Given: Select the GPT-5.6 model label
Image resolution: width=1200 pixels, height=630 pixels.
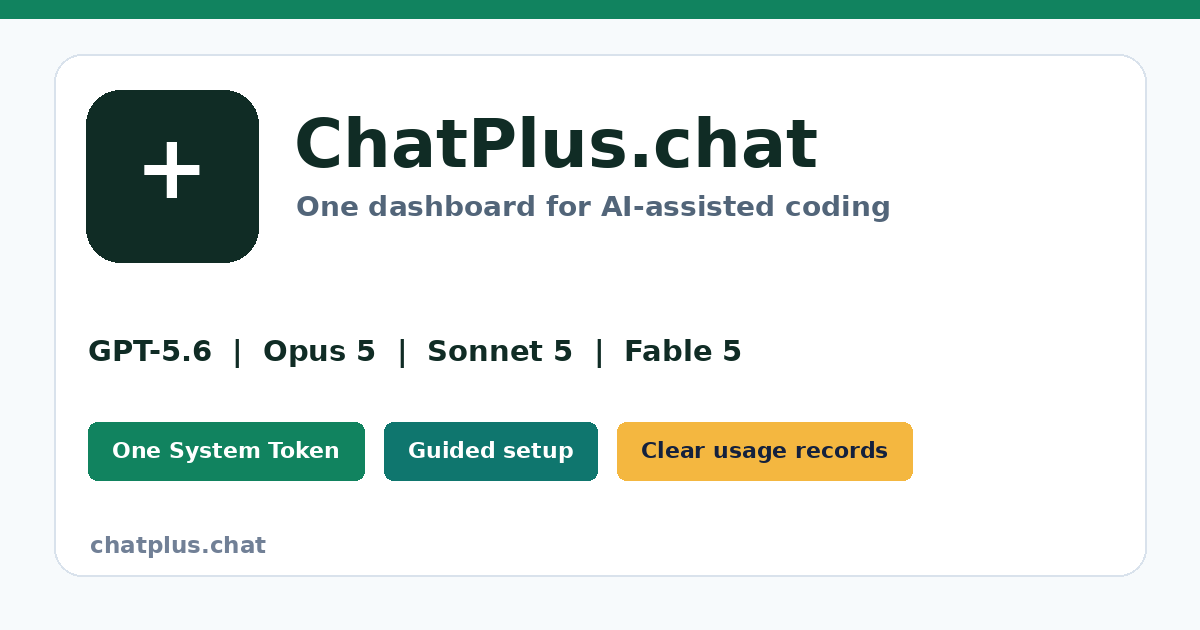Looking at the screenshot, I should point(150,352).
